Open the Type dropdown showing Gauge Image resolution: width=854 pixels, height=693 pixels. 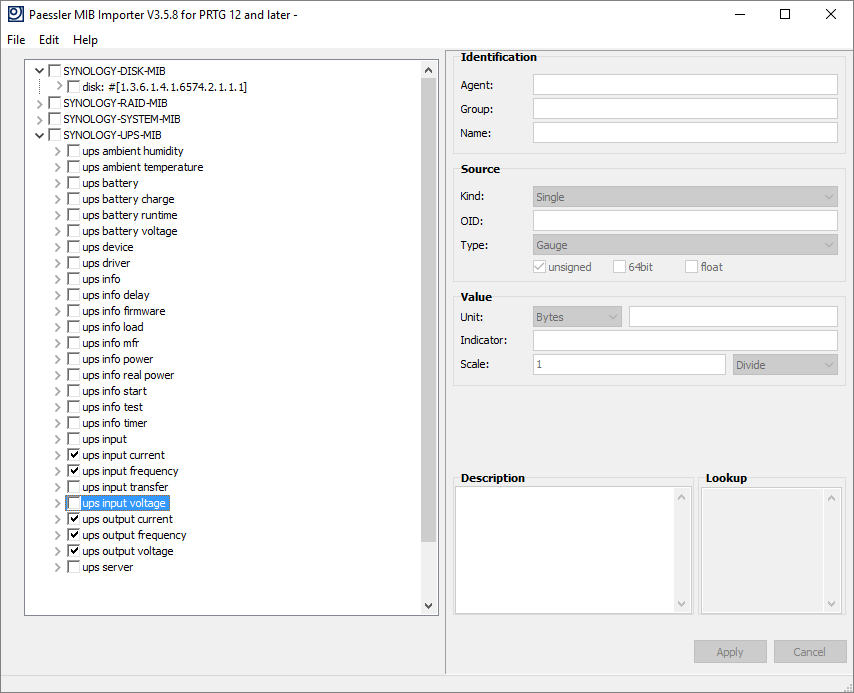click(685, 245)
